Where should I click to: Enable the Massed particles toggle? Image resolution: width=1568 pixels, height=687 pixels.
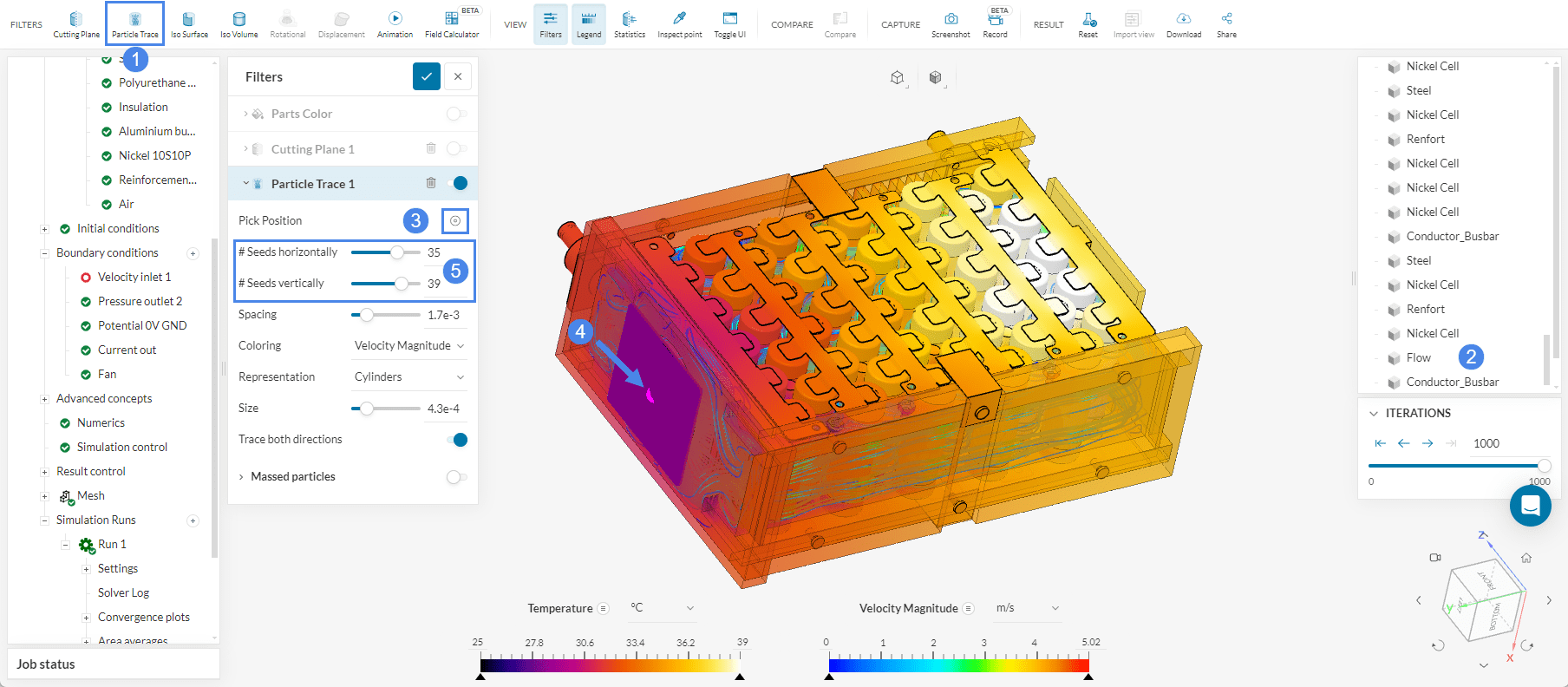(x=456, y=477)
